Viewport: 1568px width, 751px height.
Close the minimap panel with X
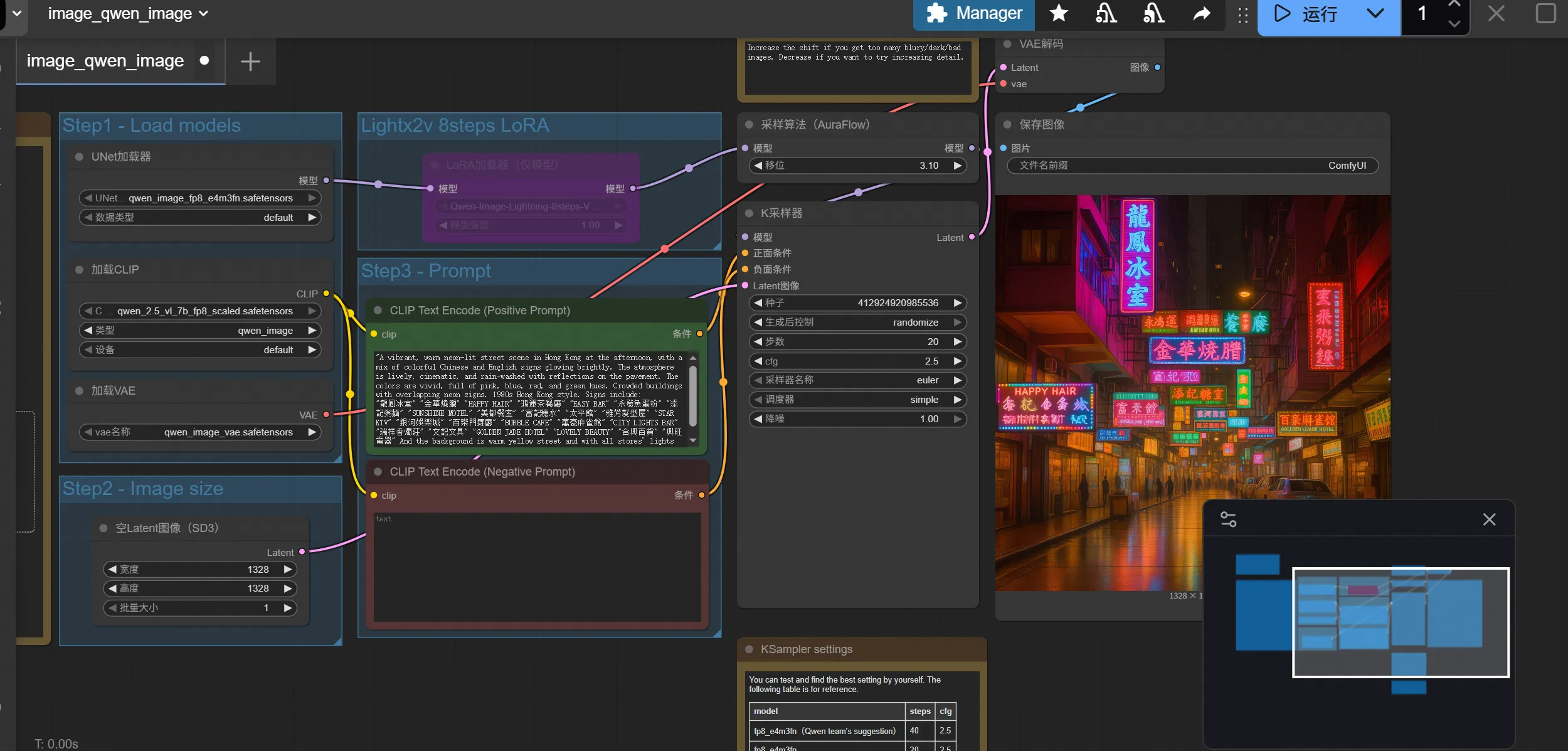(1489, 519)
